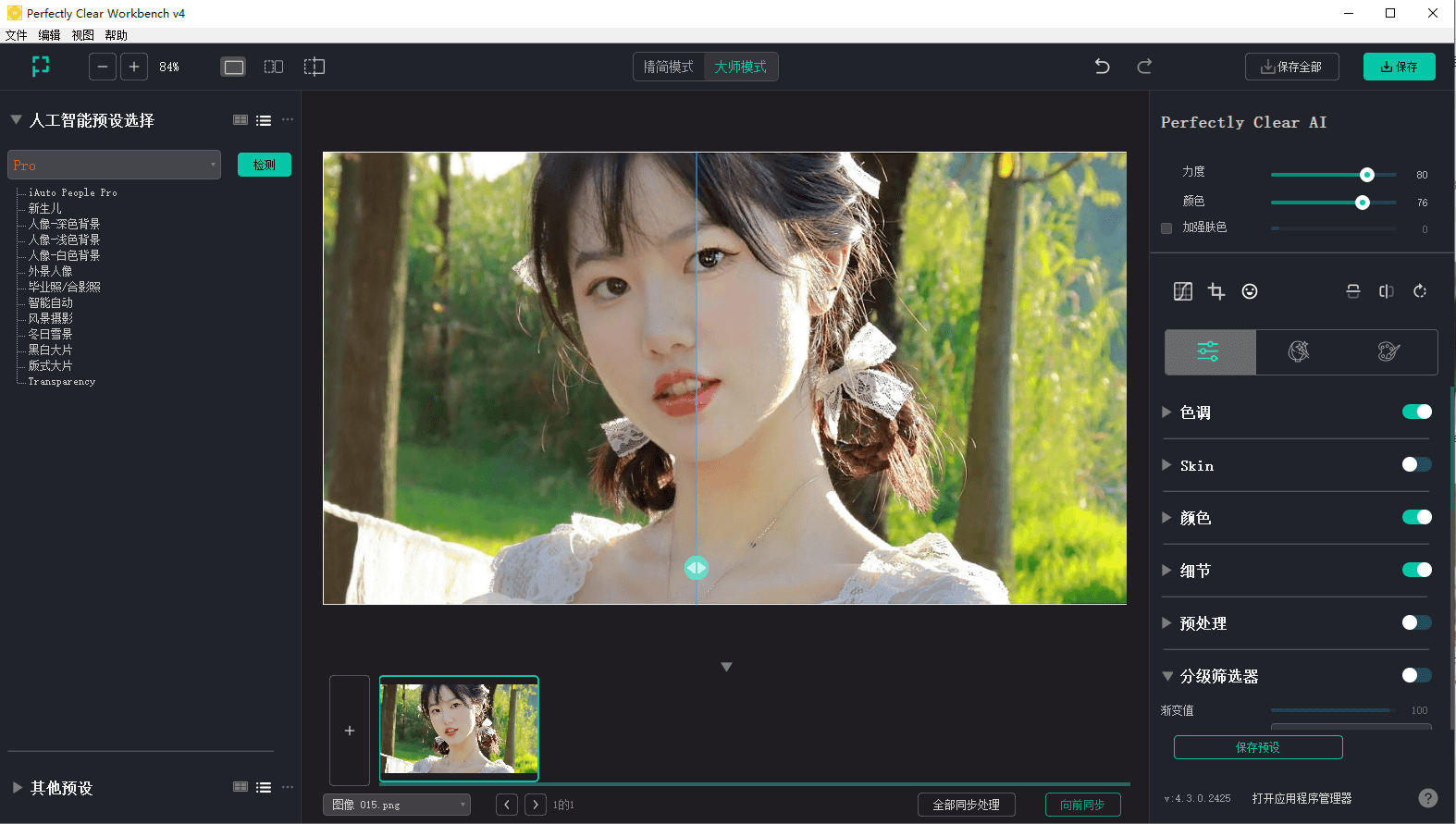1456x824 pixels.
Task: Go to next image arrow
Action: pos(536,805)
